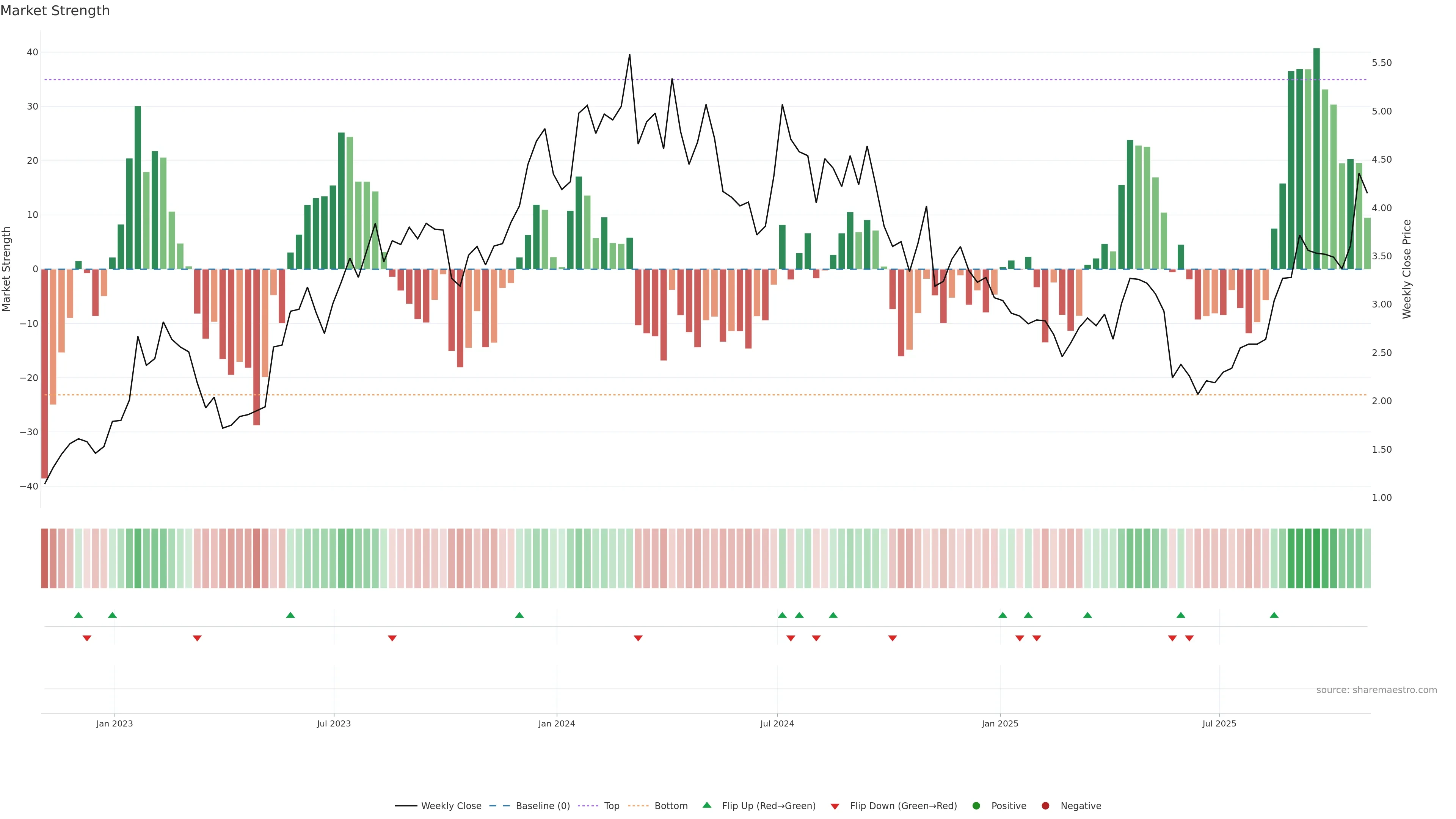Click green flip-up marker just before Jan 2024

[x=519, y=615]
